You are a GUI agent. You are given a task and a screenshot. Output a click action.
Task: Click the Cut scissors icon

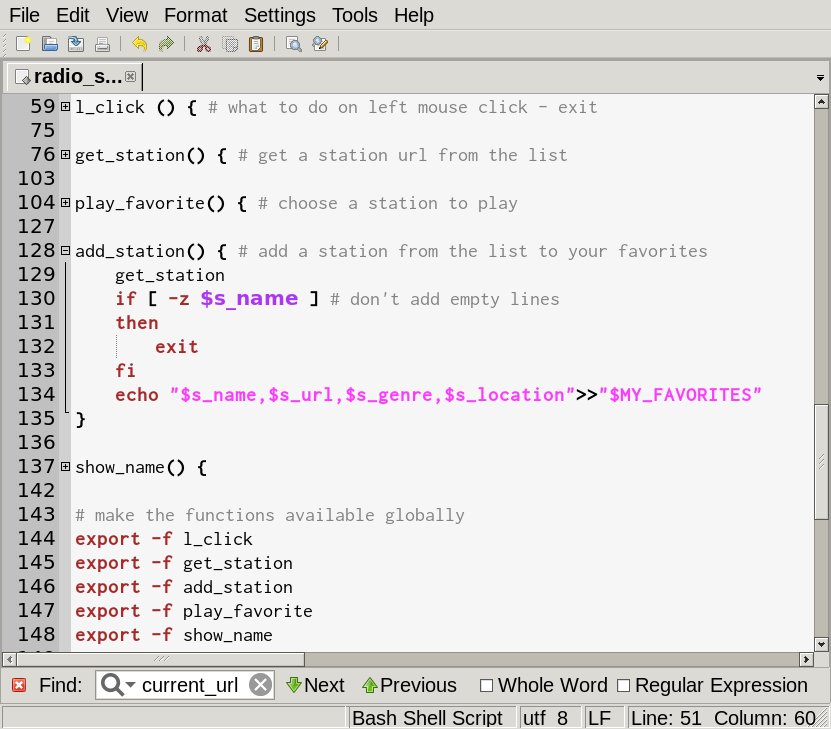pos(204,44)
